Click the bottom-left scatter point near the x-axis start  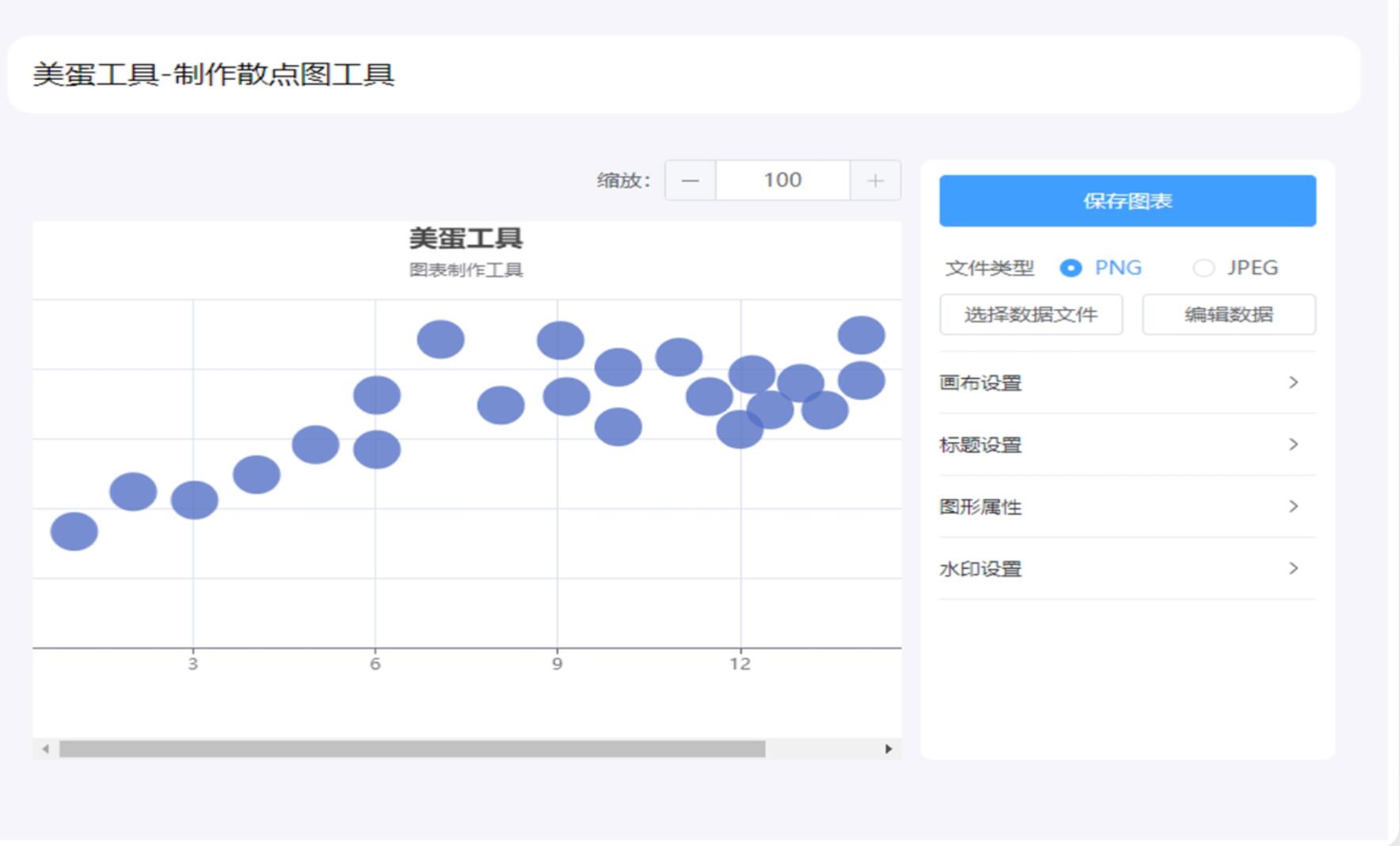click(x=74, y=532)
